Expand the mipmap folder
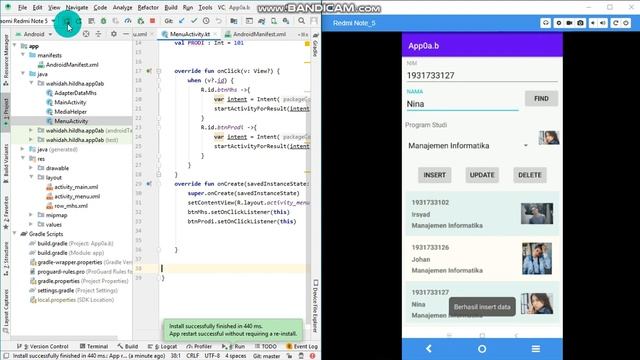The height and width of the screenshot is (360, 640). (x=31, y=215)
